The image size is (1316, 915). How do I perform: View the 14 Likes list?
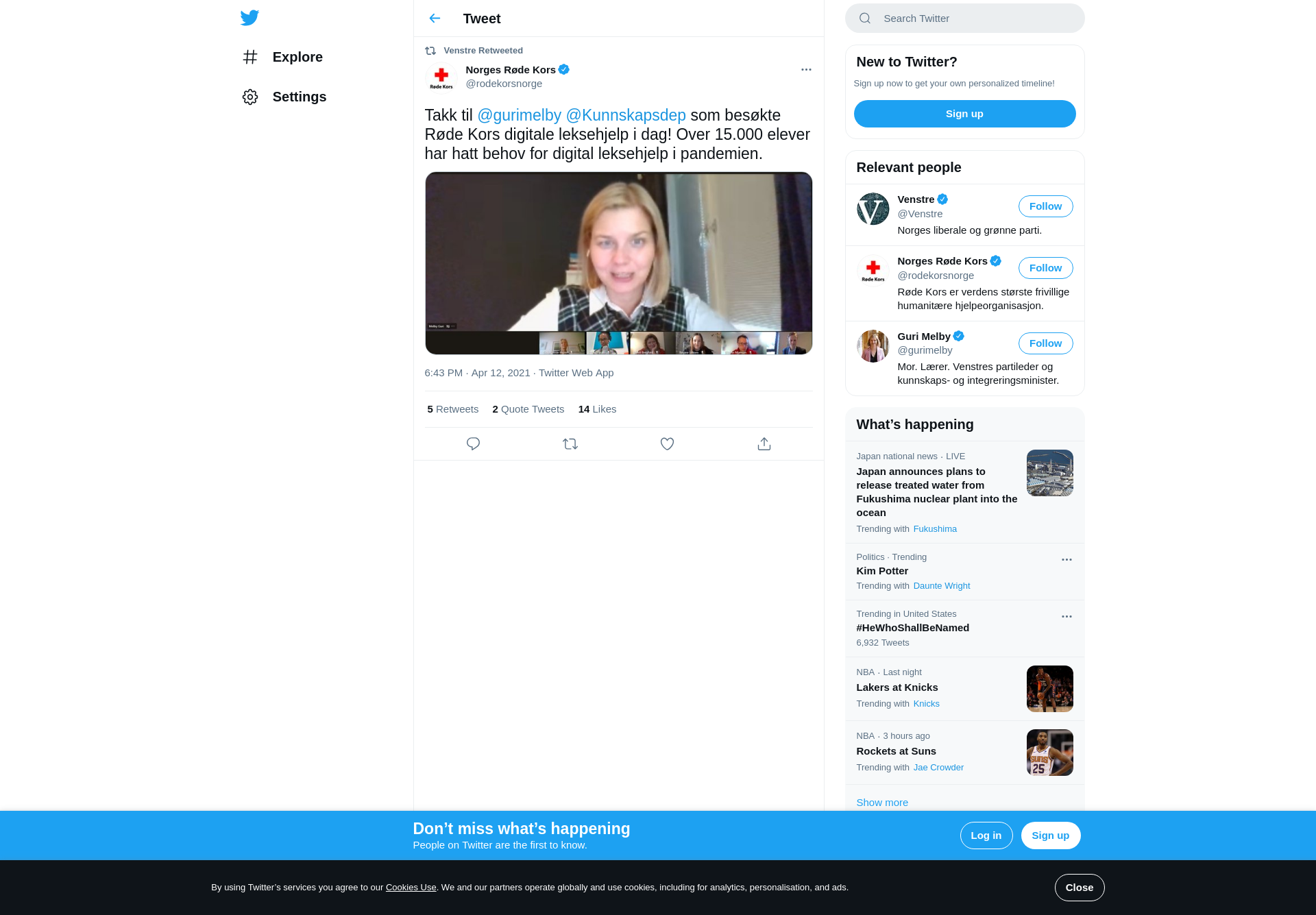[x=597, y=409]
